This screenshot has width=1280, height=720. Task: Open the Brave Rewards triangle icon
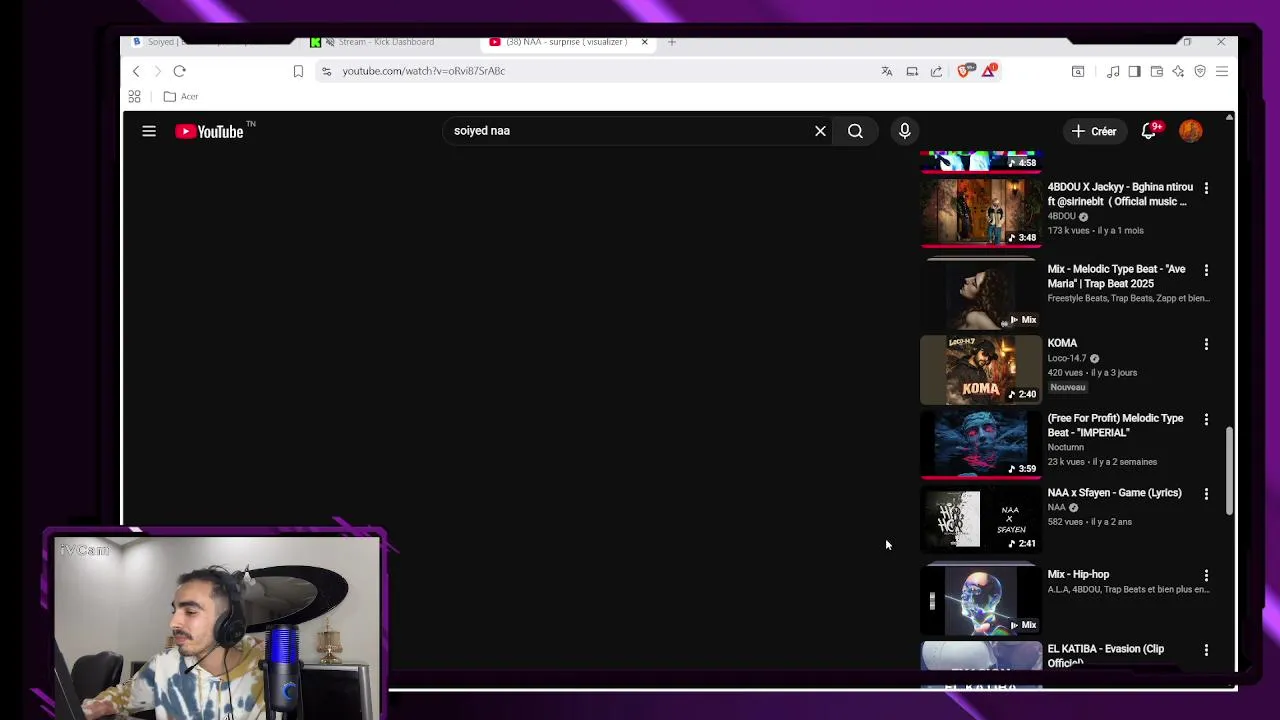point(989,70)
